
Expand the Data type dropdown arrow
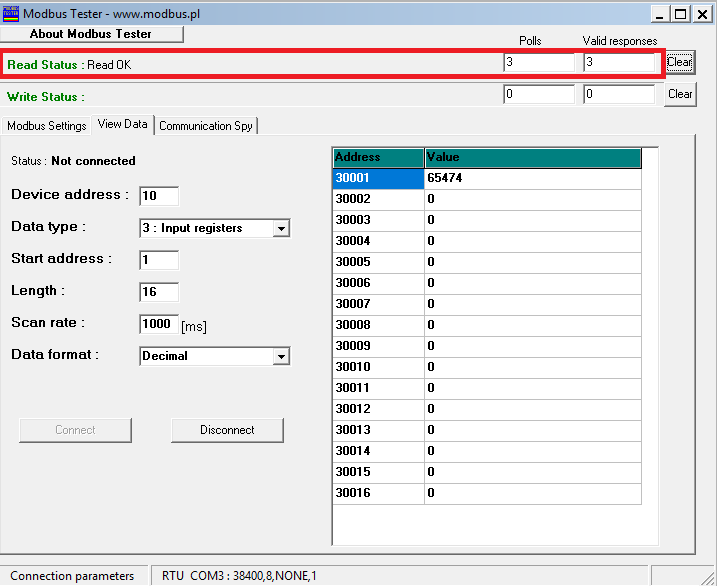coord(281,228)
